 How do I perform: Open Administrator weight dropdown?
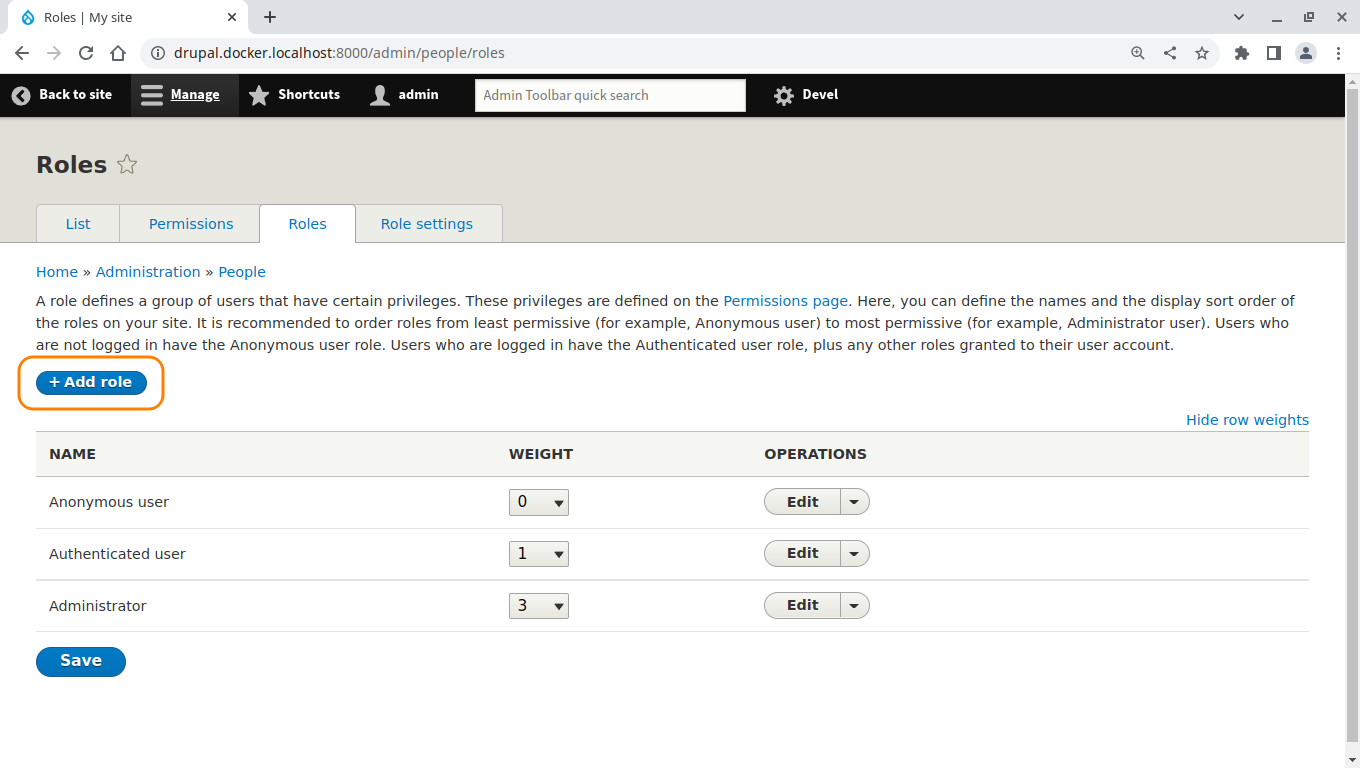539,606
